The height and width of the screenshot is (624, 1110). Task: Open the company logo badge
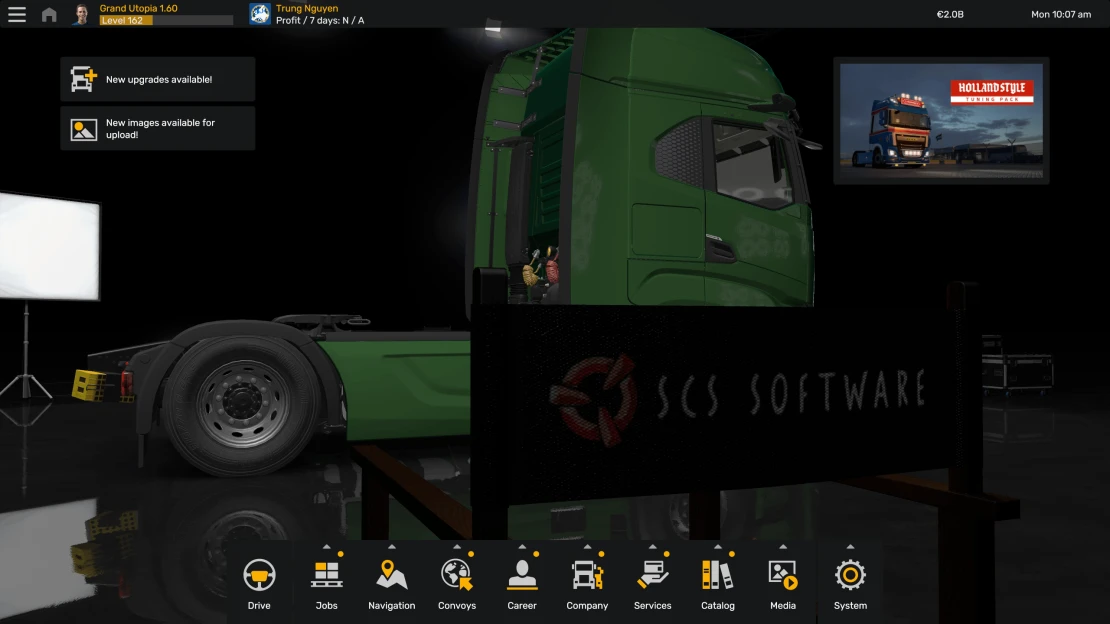[260, 14]
